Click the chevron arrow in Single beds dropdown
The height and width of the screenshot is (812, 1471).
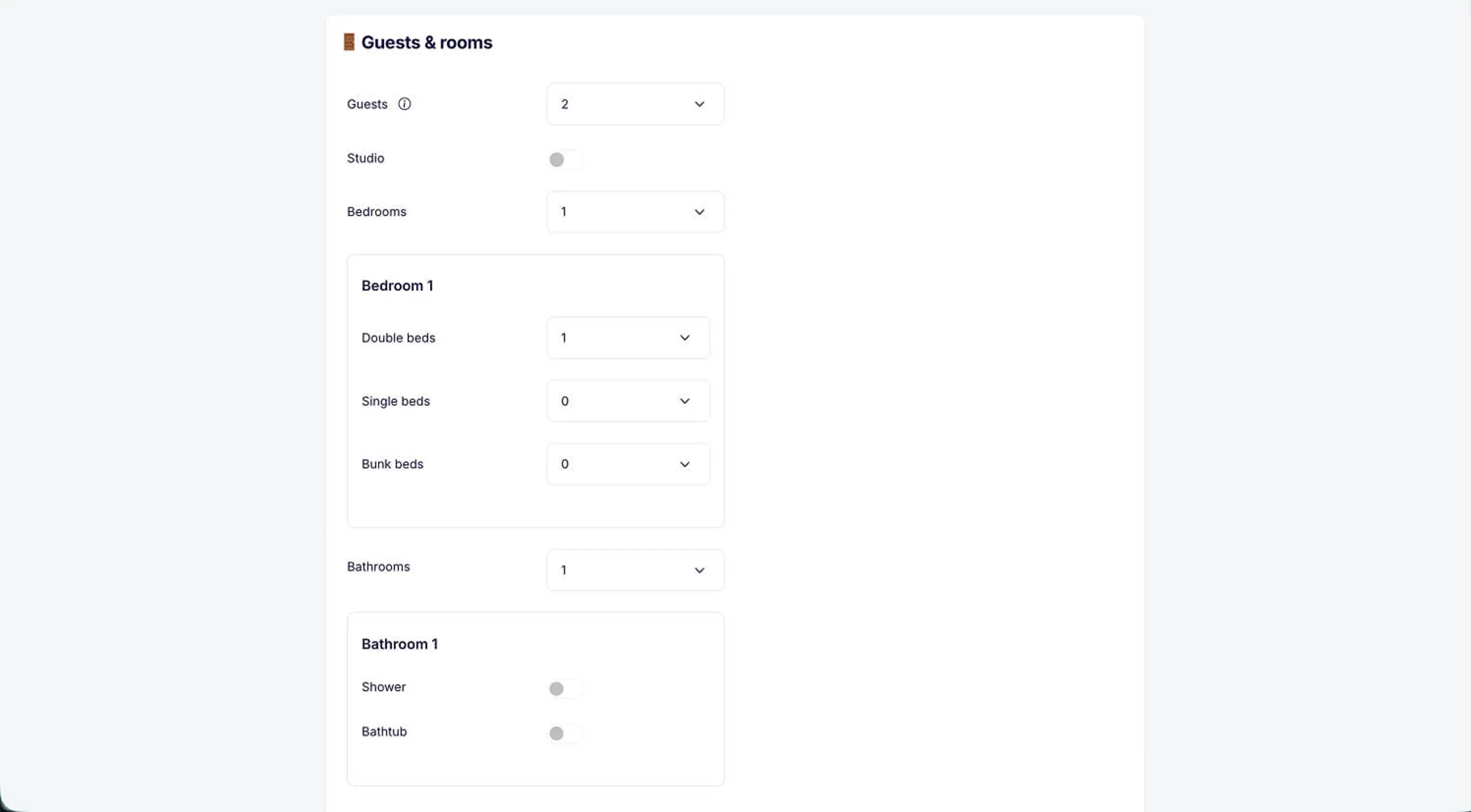685,401
